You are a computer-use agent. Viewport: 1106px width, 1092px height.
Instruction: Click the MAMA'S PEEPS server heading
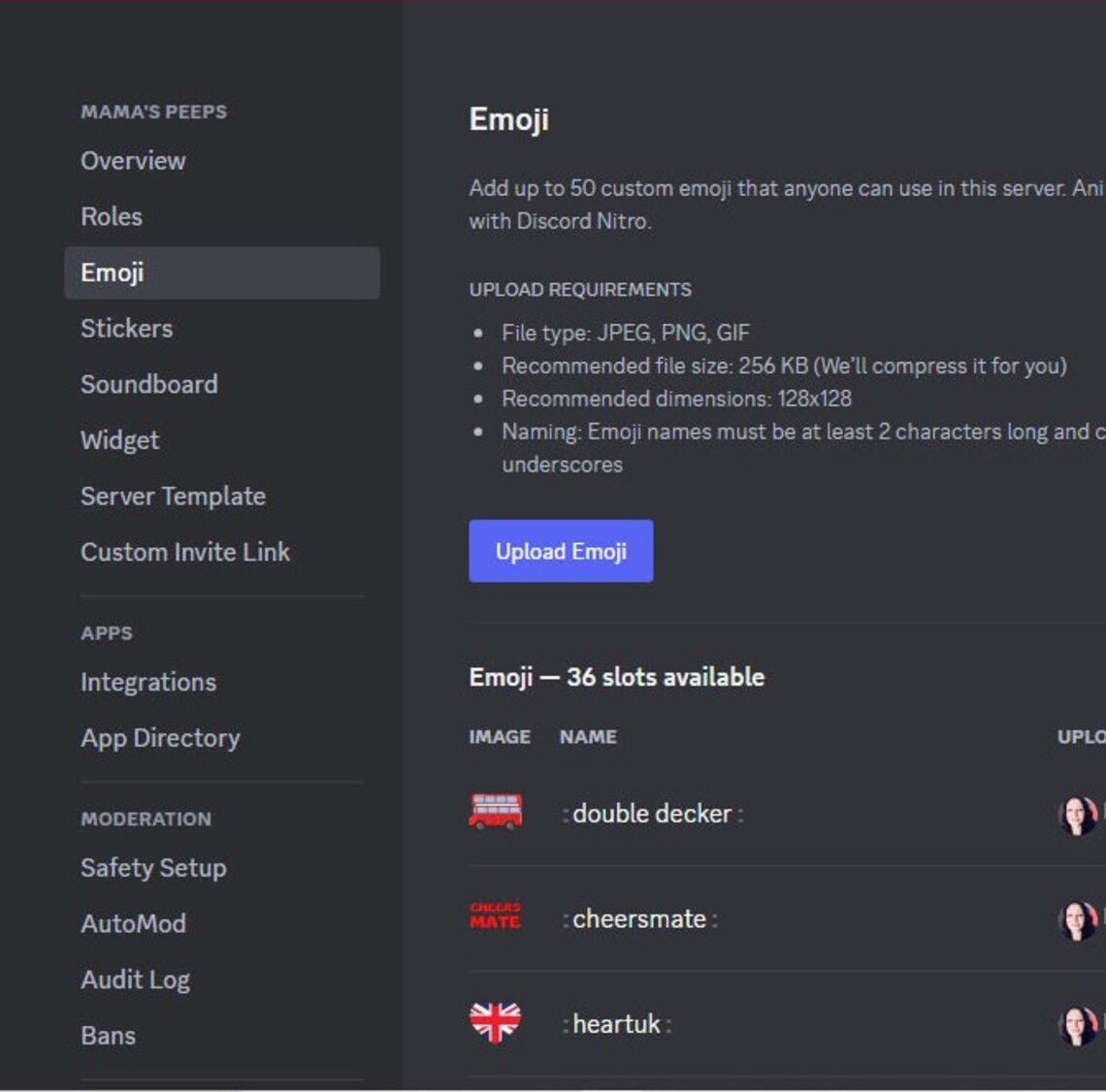pyautogui.click(x=153, y=112)
